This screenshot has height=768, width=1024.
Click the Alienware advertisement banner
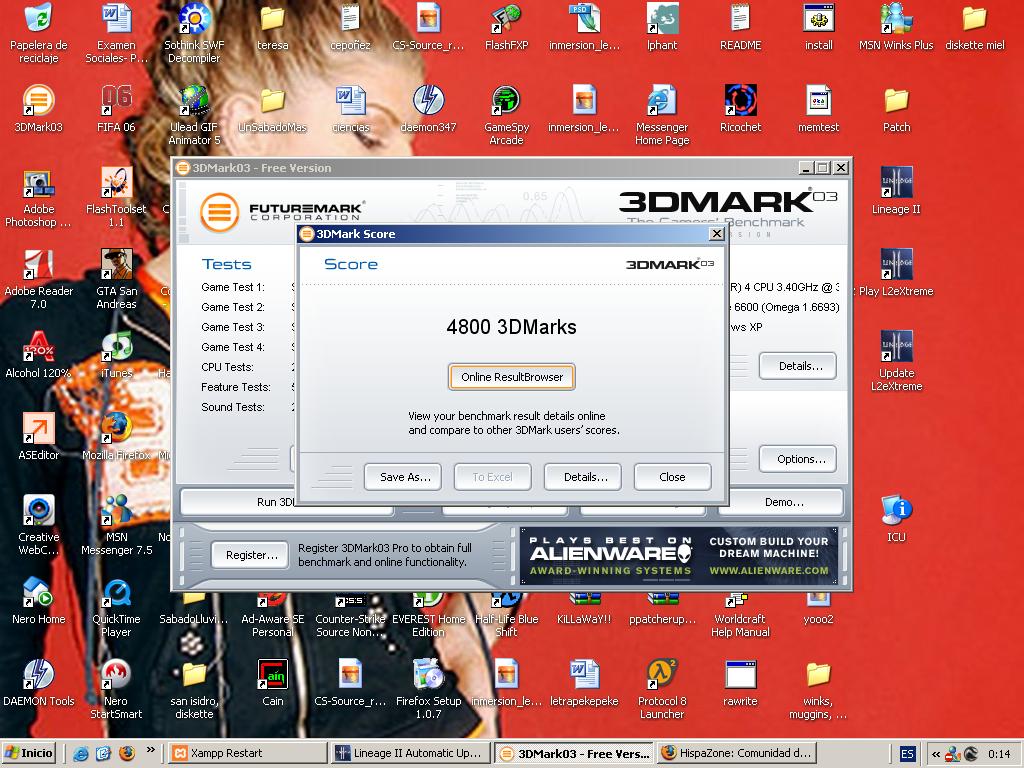coord(678,557)
